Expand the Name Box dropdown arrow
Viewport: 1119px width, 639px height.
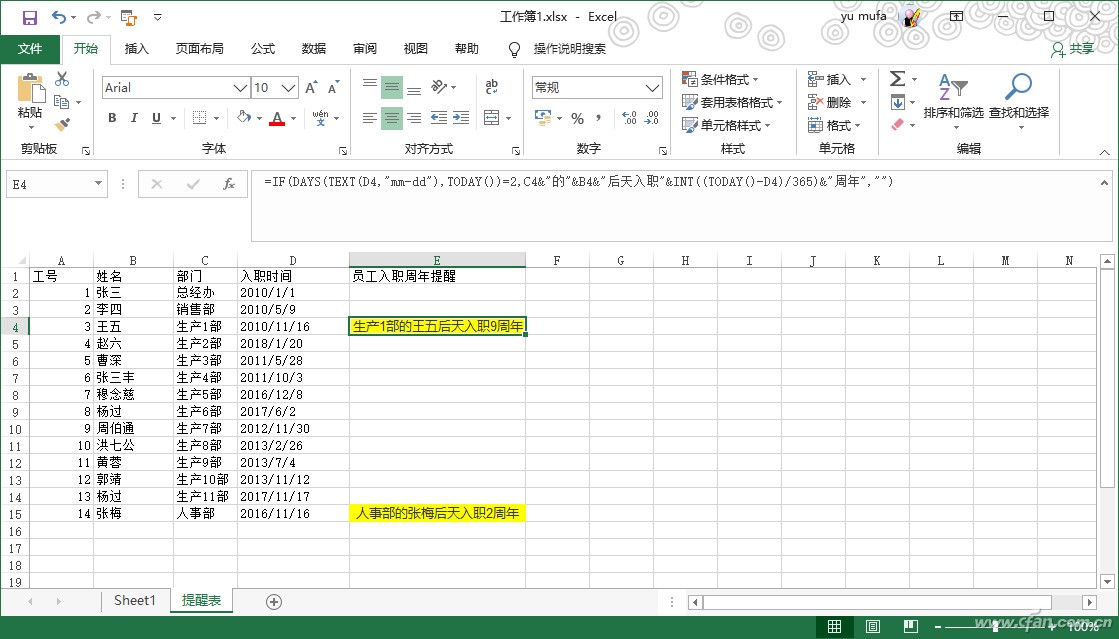98,184
